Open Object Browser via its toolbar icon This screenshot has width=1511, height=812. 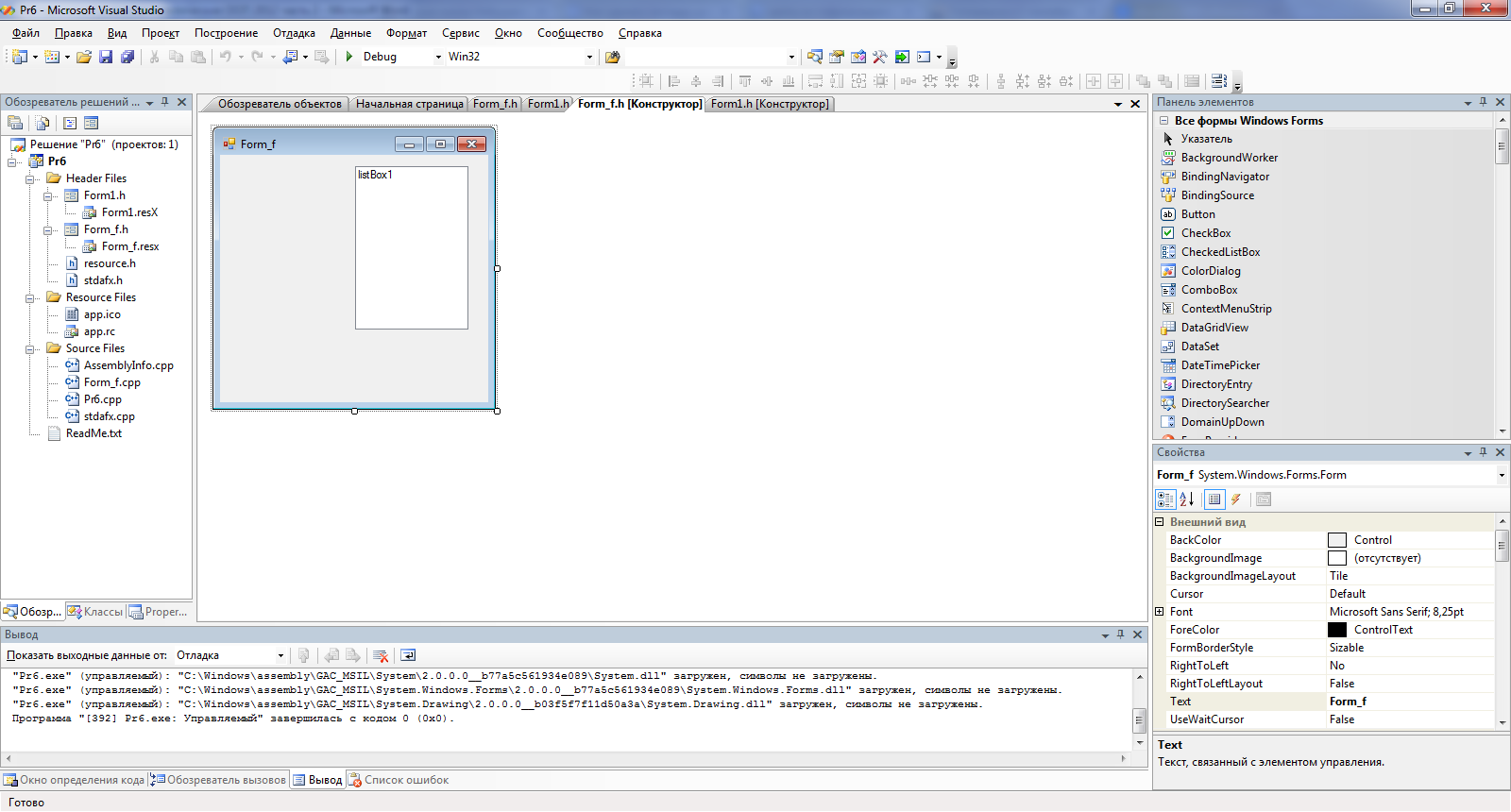(x=857, y=57)
